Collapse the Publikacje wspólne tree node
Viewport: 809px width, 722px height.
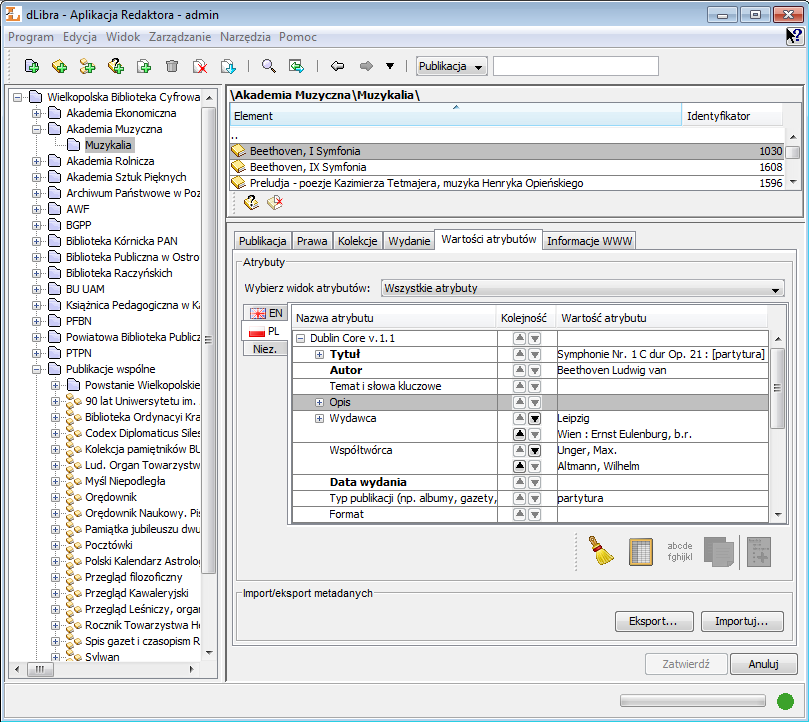(x=36, y=370)
